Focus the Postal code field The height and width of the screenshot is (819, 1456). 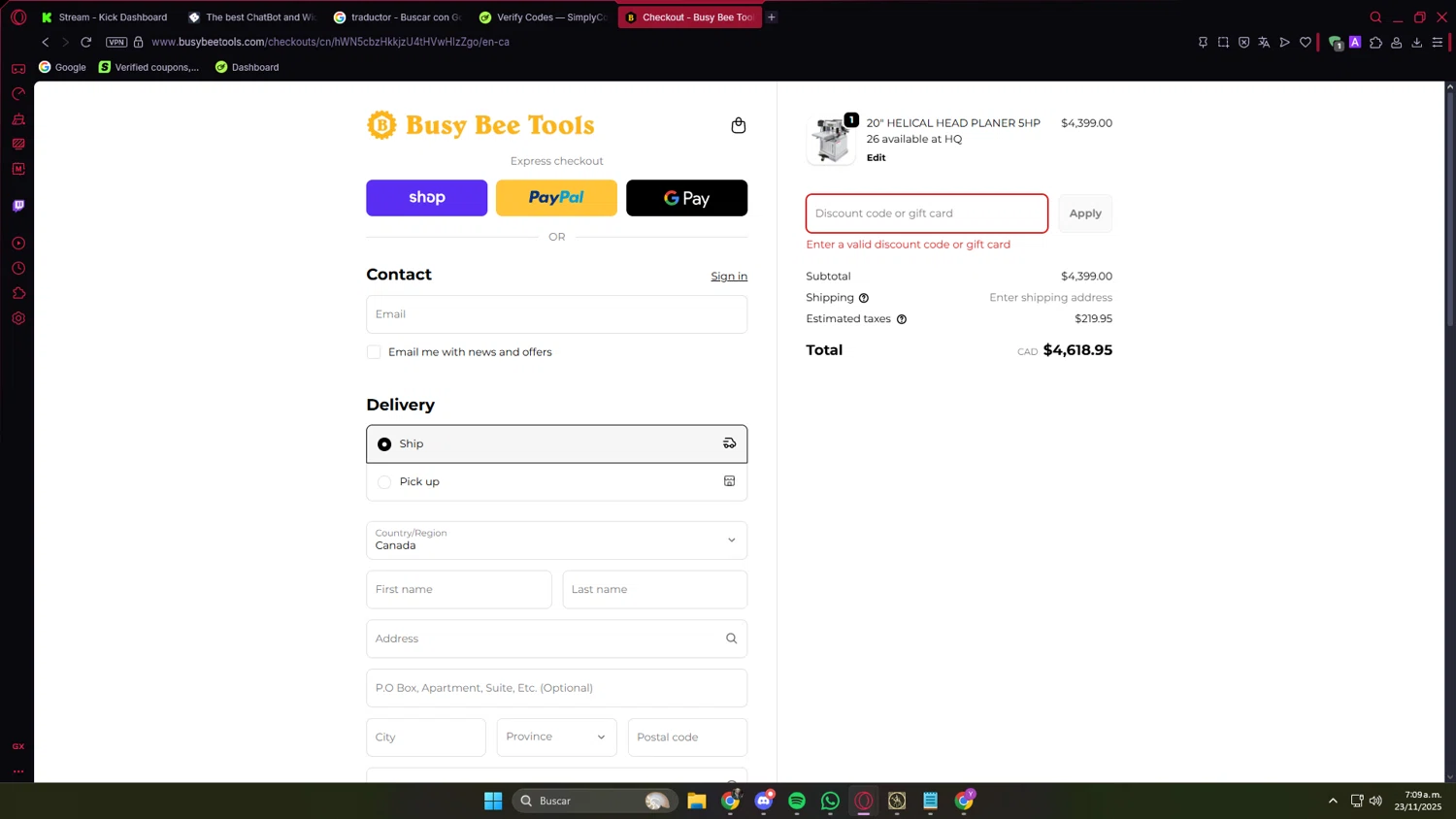click(687, 737)
